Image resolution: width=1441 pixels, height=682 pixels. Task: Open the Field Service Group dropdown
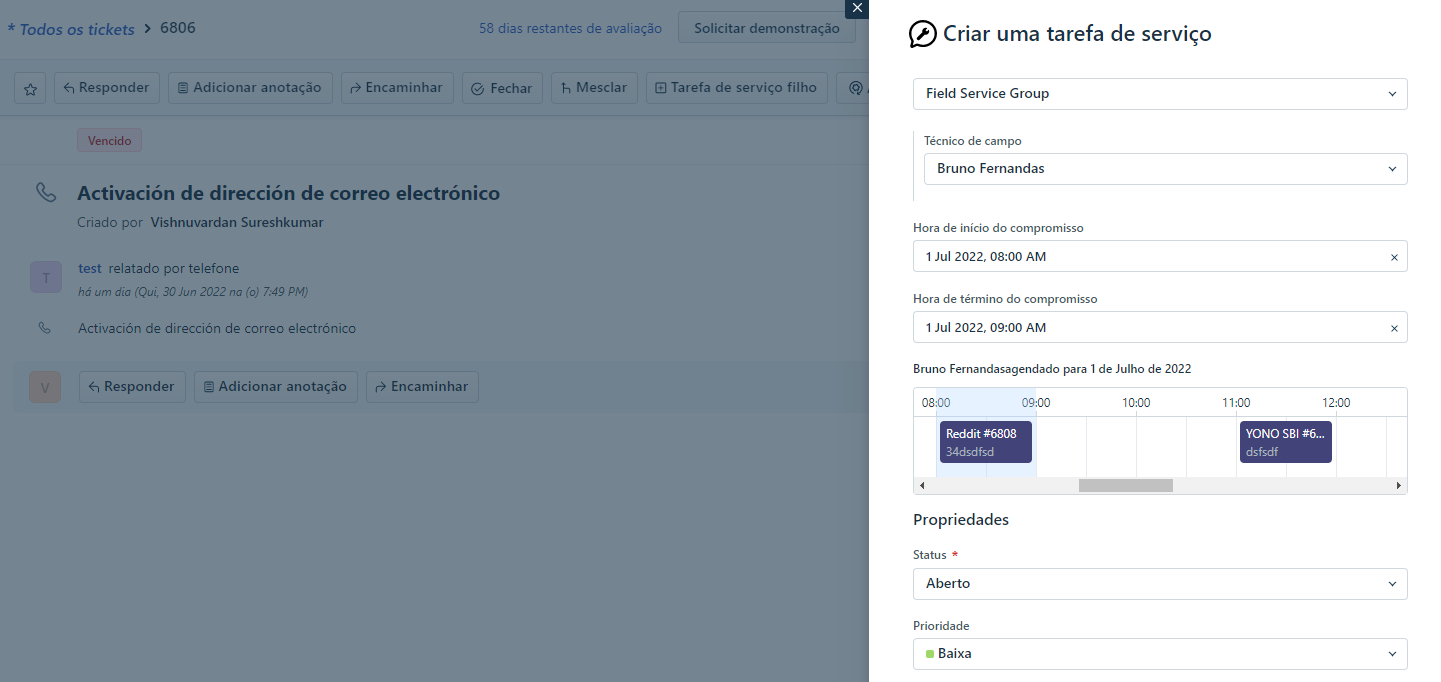[1160, 93]
